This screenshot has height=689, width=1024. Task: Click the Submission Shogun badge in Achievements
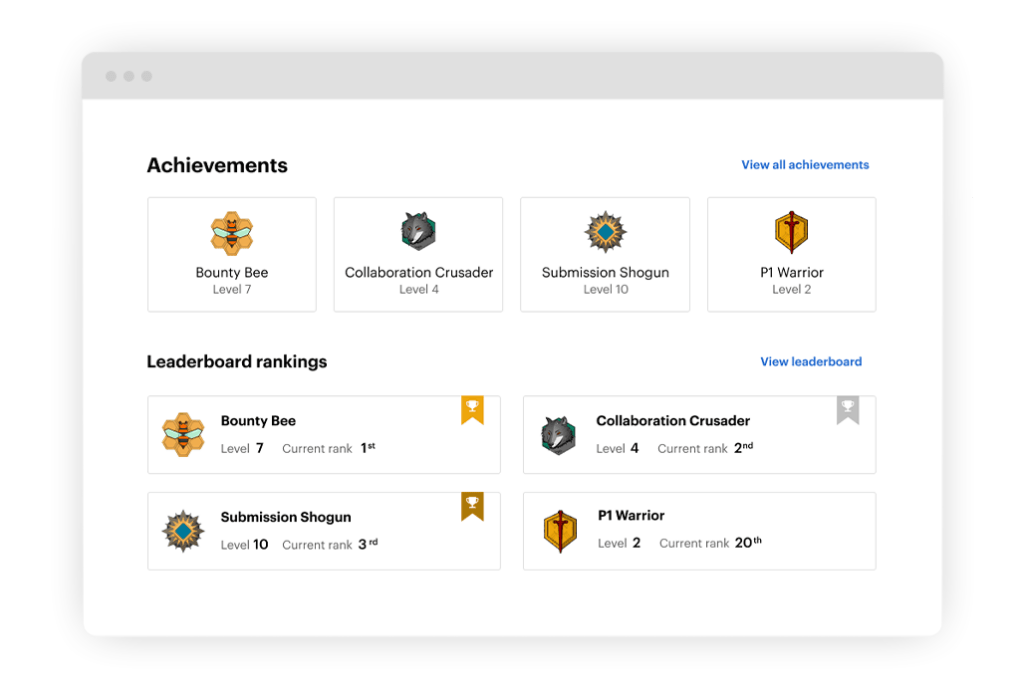pyautogui.click(x=605, y=232)
